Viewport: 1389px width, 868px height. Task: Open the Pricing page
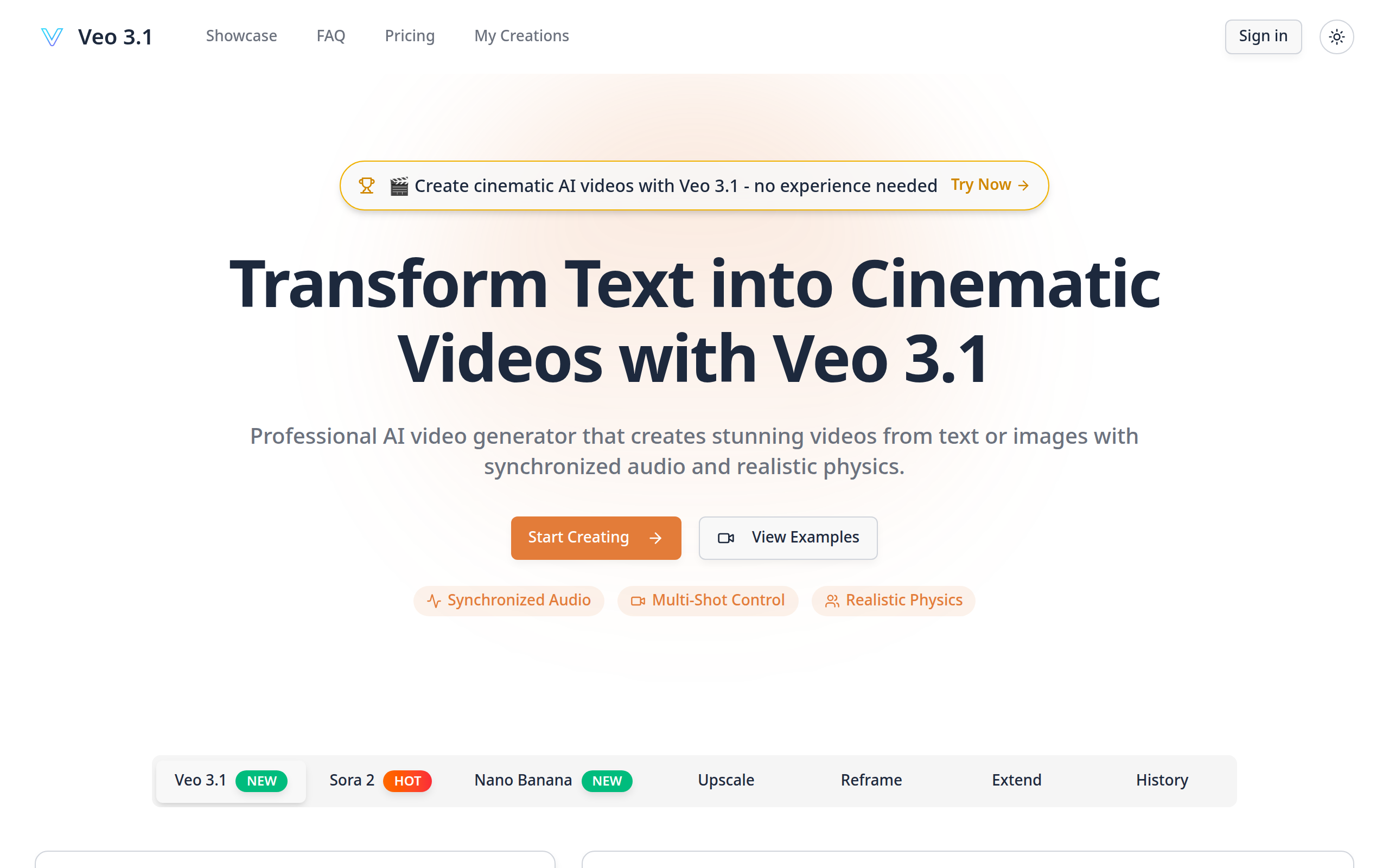409,36
